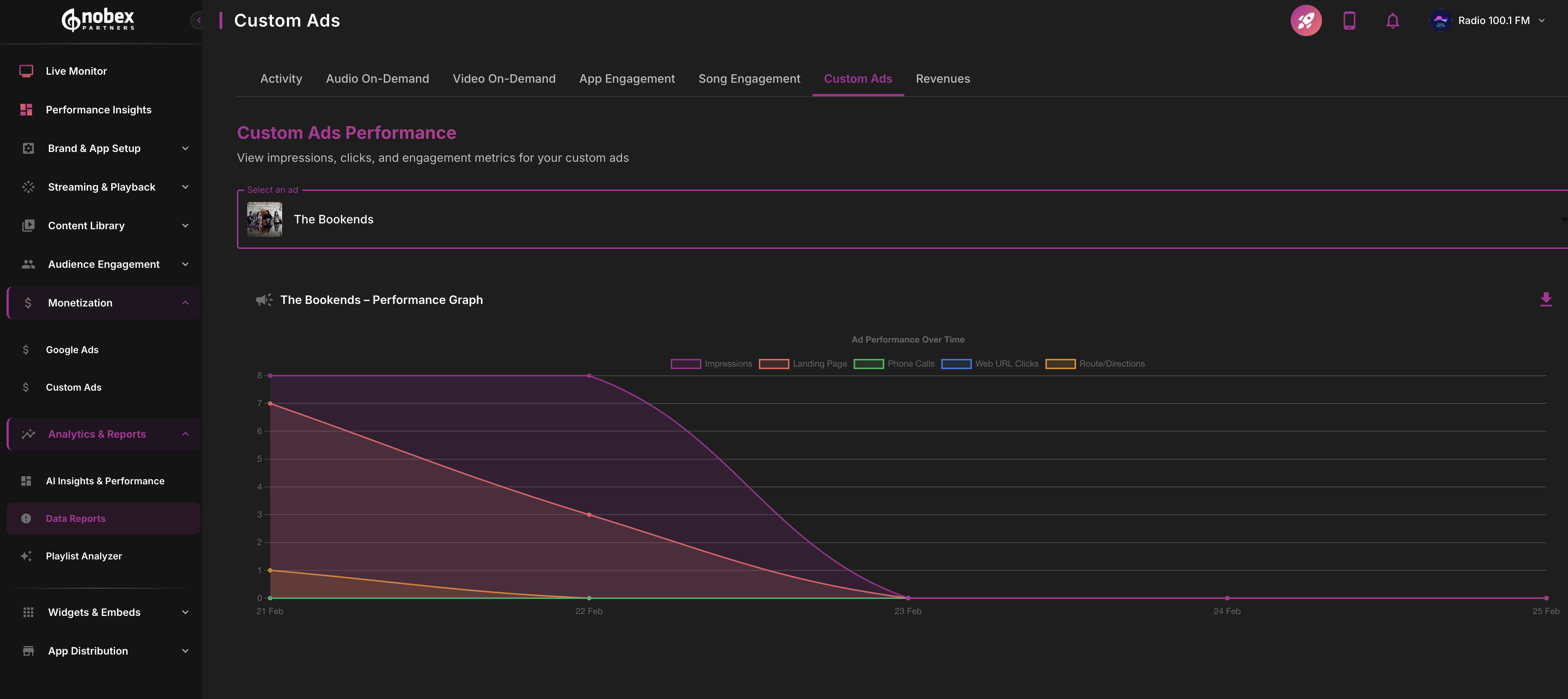Open AI Insights & Performance page
The width and height of the screenshot is (1568, 699).
pyautogui.click(x=105, y=481)
